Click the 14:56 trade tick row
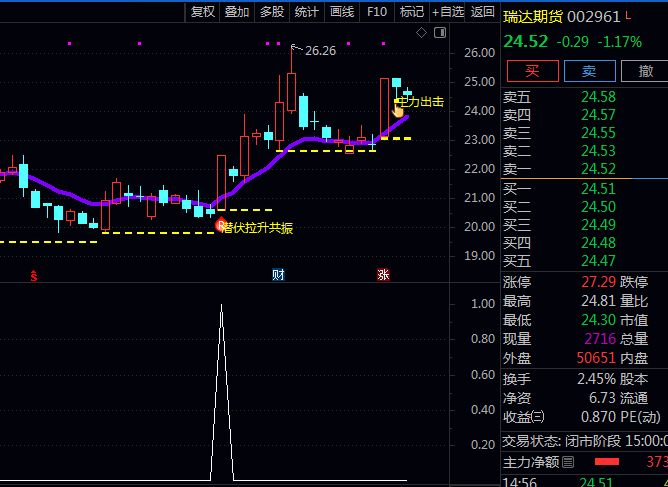This screenshot has width=668, height=487. pyautogui.click(x=585, y=482)
